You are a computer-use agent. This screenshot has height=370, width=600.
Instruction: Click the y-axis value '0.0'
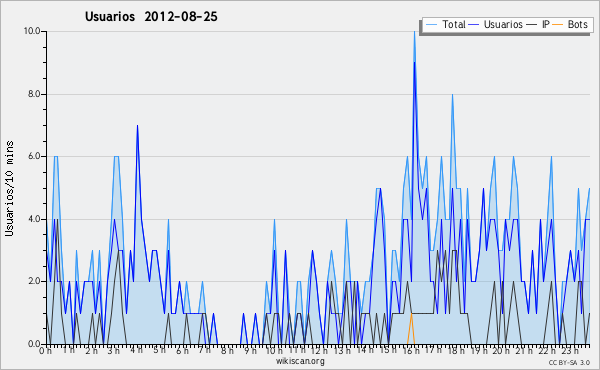[x=34, y=344]
